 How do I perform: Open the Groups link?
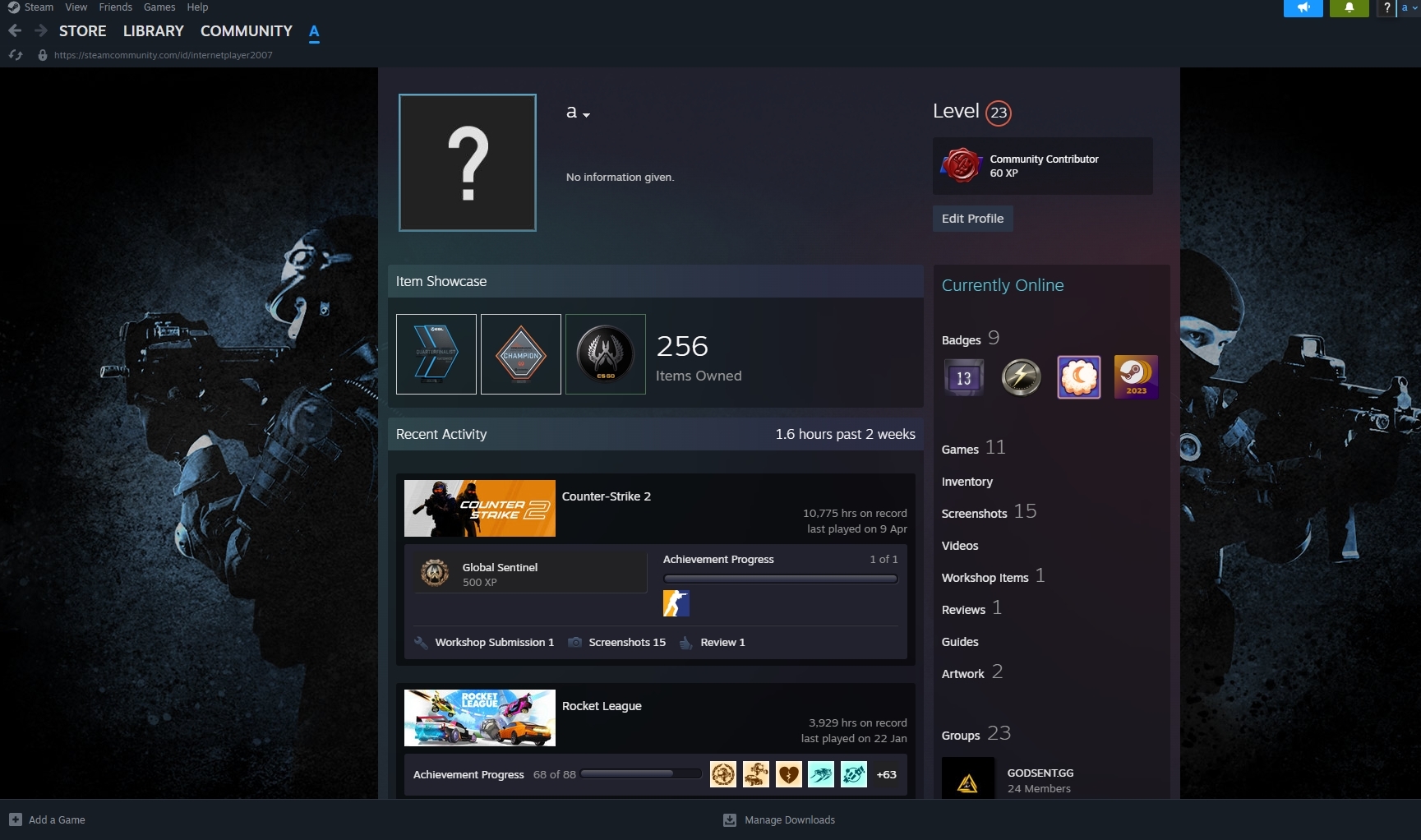tap(961, 736)
